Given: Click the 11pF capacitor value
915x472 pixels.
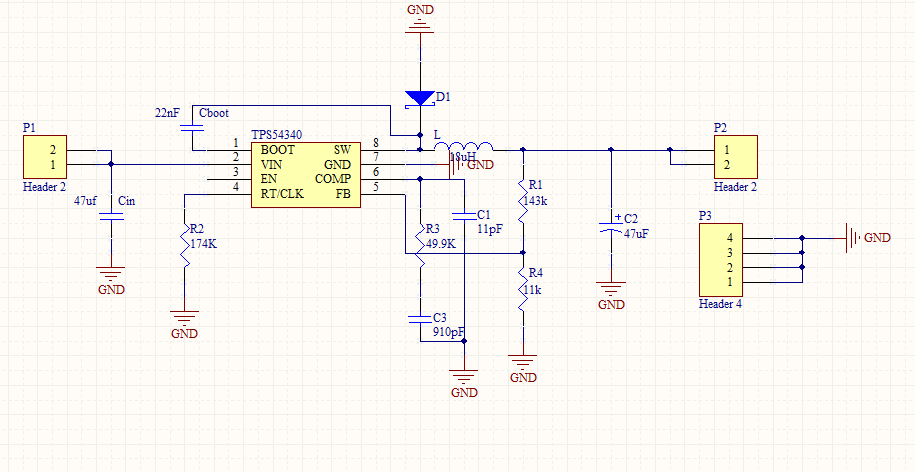Looking at the screenshot, I should (x=489, y=229).
